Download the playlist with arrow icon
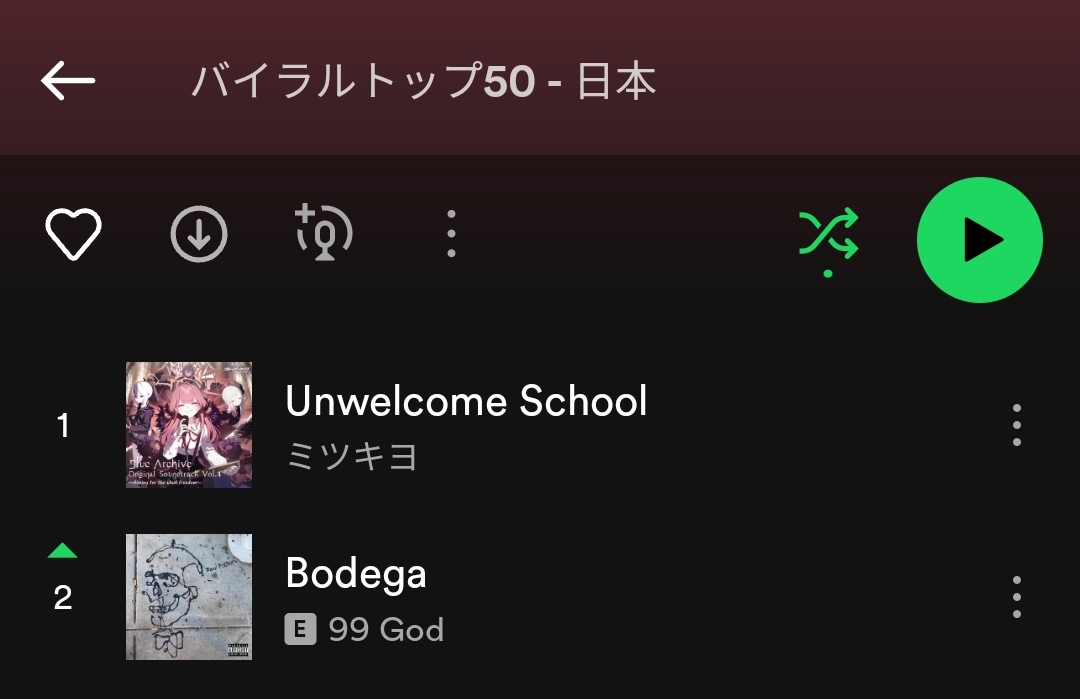Screen dimensions: 1080x699 pos(199,234)
